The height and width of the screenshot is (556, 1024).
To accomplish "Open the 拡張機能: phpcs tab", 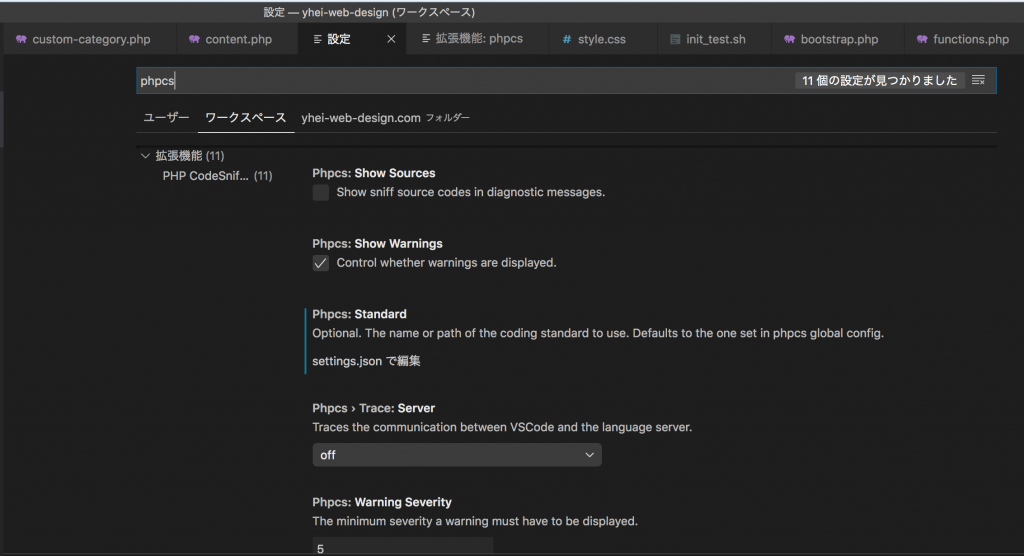I will 477,39.
